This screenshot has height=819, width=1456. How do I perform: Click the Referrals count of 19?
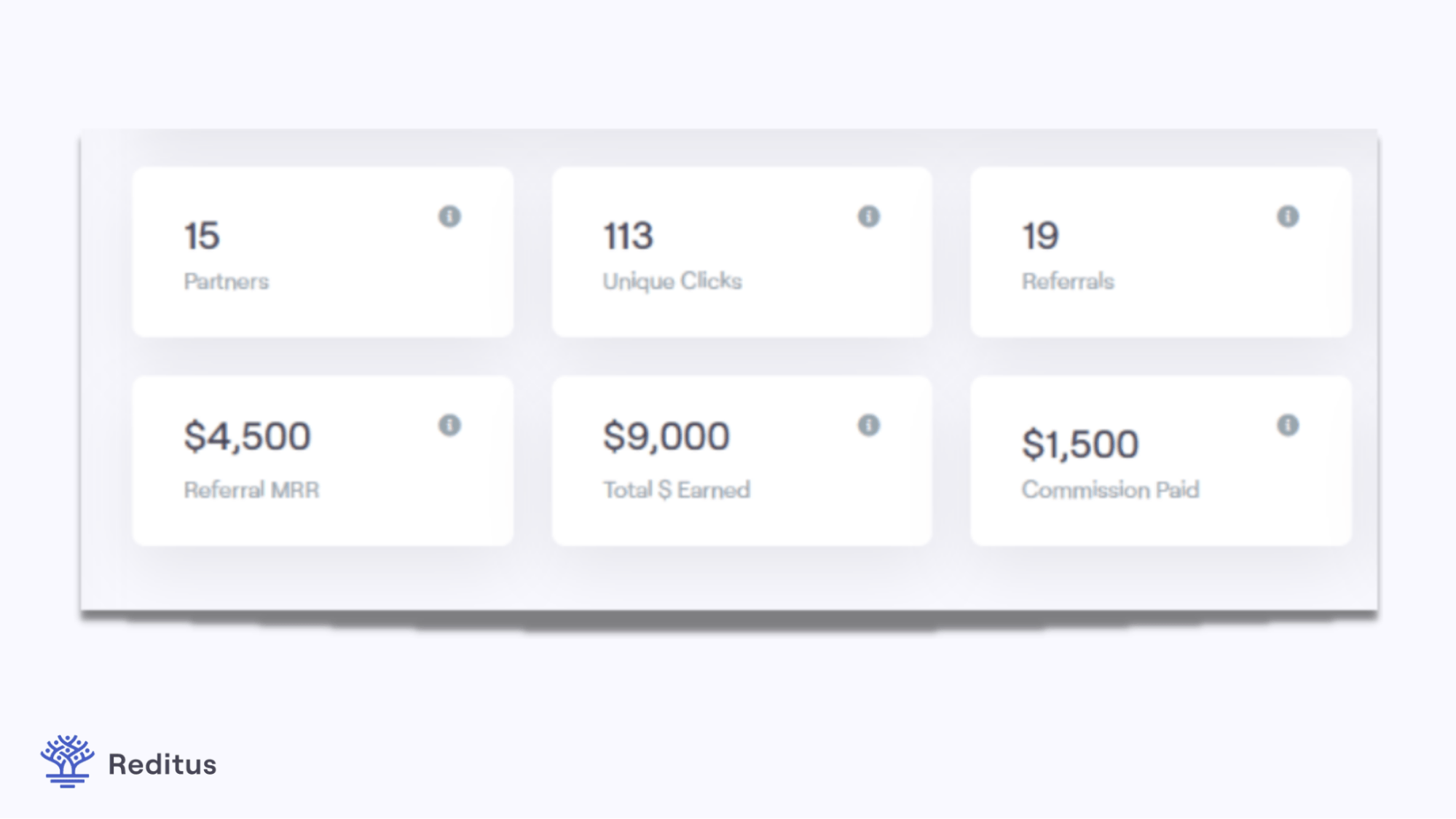click(x=1042, y=235)
